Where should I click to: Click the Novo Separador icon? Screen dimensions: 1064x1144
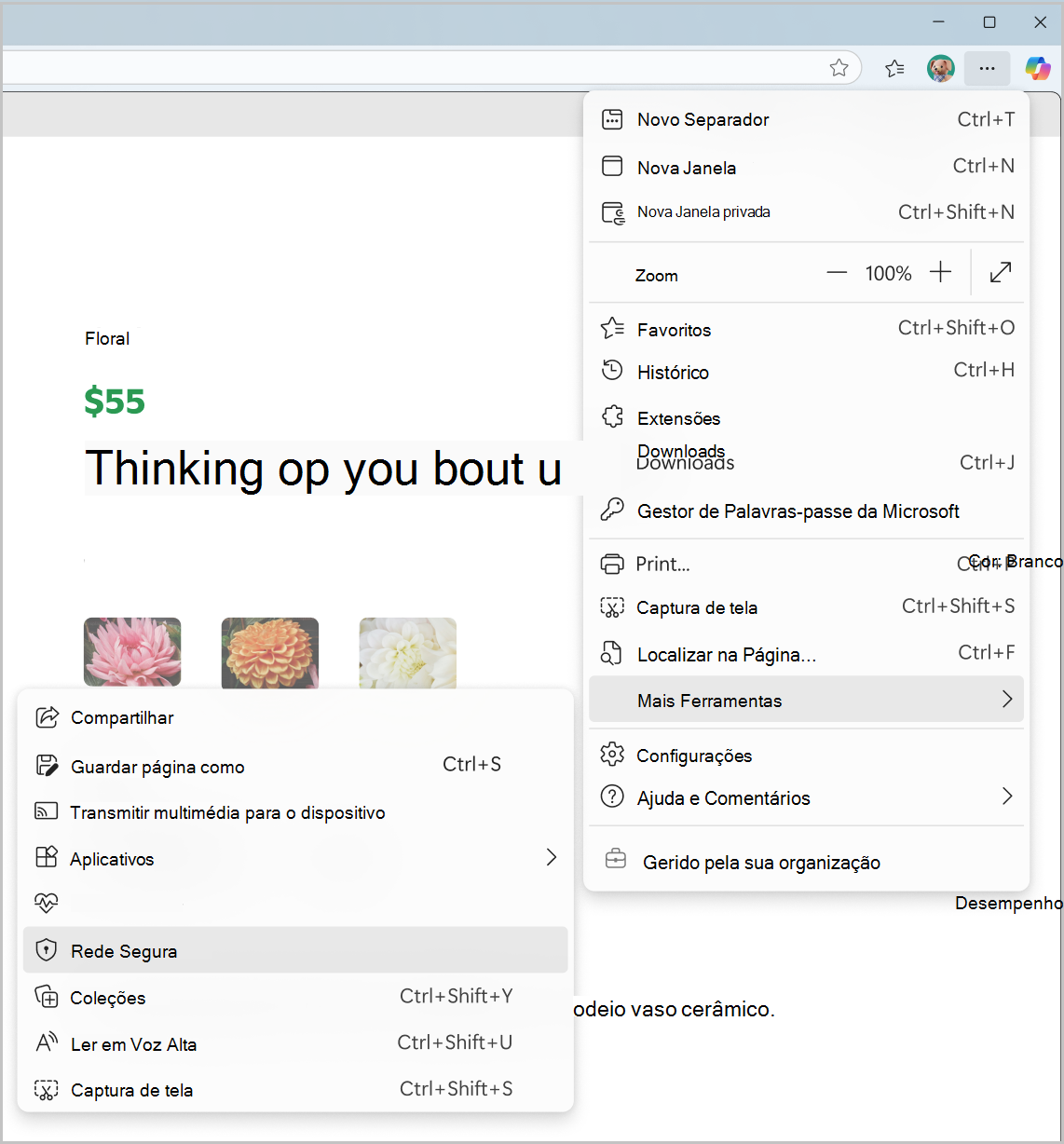pos(612,119)
